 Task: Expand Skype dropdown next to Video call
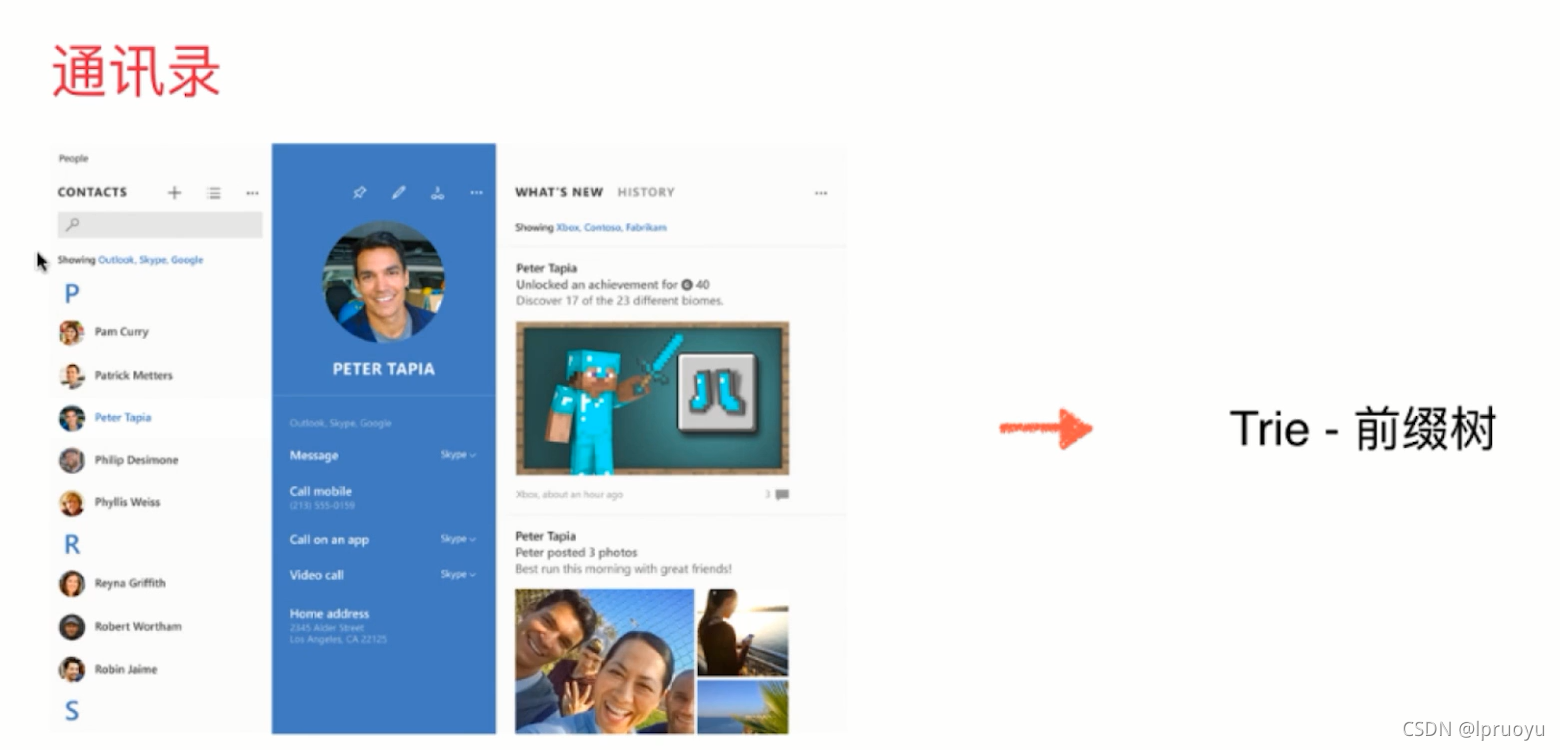[x=458, y=575]
